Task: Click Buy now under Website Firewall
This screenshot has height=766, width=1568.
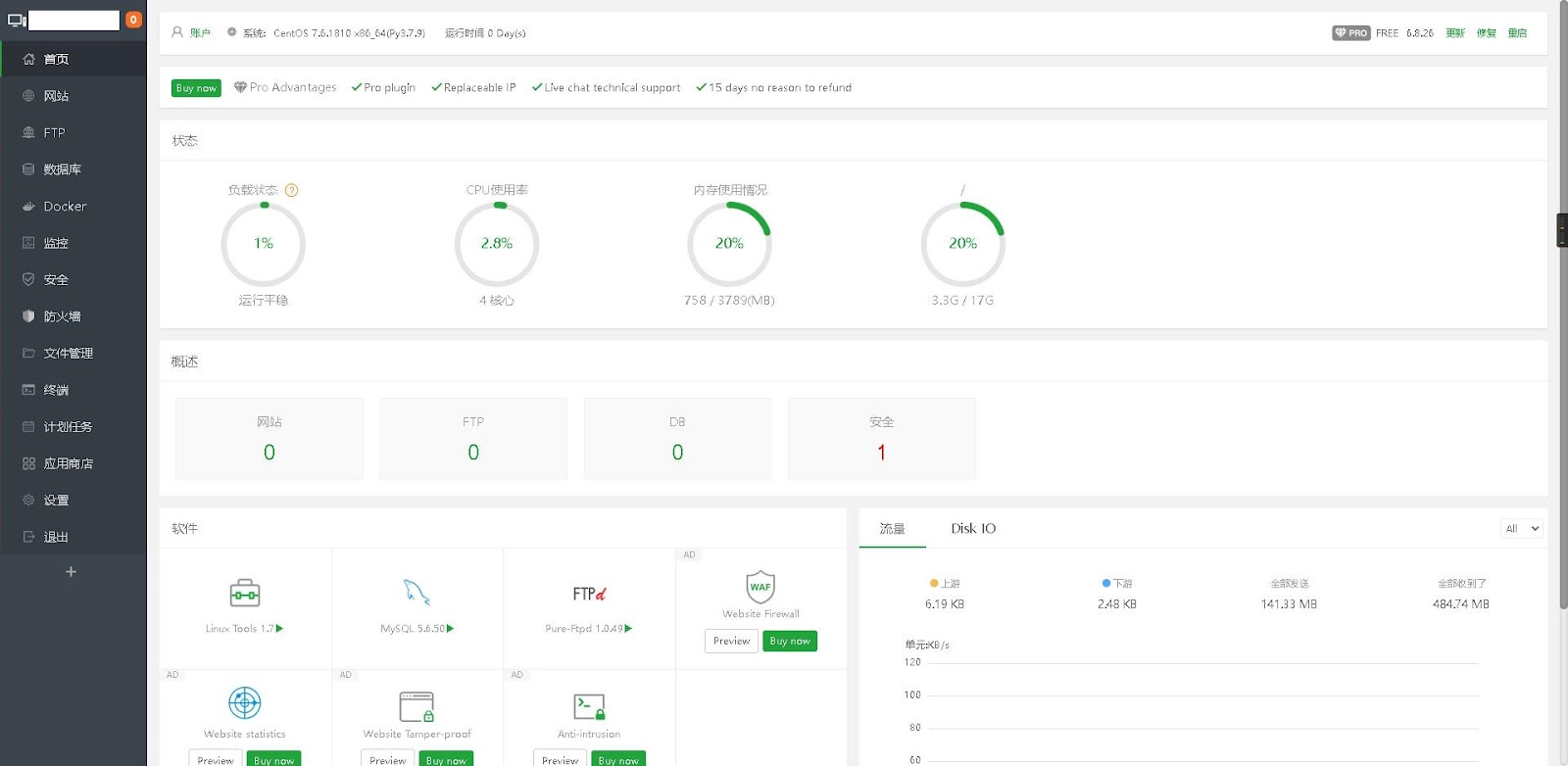Action: click(x=790, y=641)
